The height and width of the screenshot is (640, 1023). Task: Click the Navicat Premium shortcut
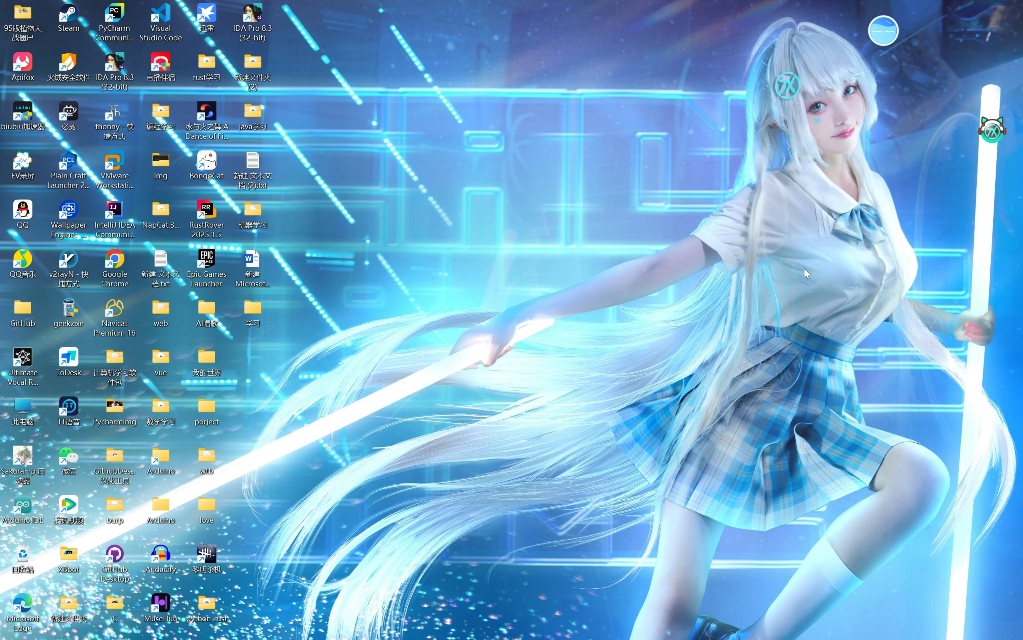[x=114, y=308]
